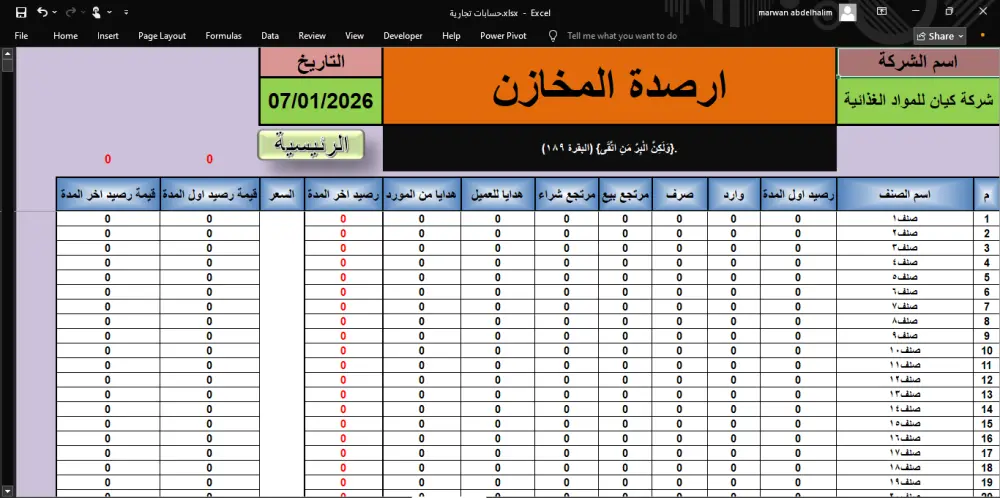Click the هدايا من المورد column header
1000x498 pixels.
(x=422, y=194)
